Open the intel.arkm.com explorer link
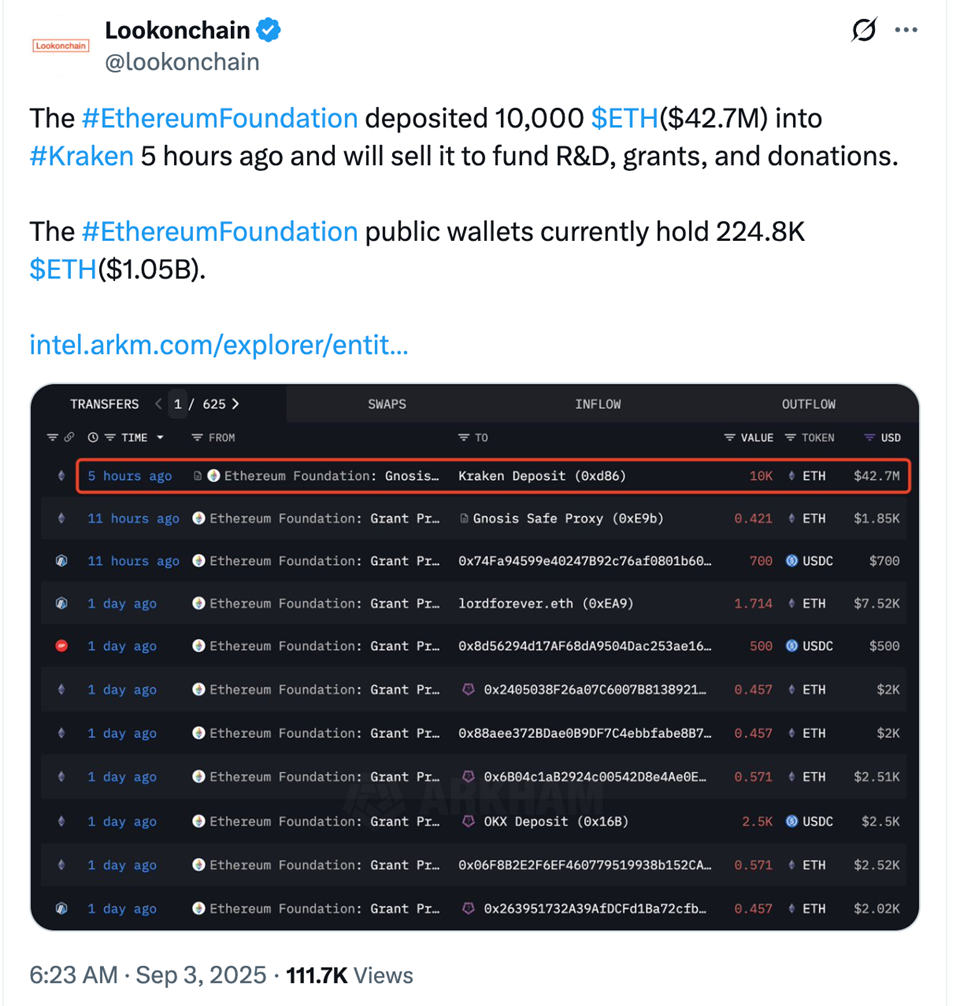The width and height of the screenshot is (975, 1006). click(x=219, y=346)
